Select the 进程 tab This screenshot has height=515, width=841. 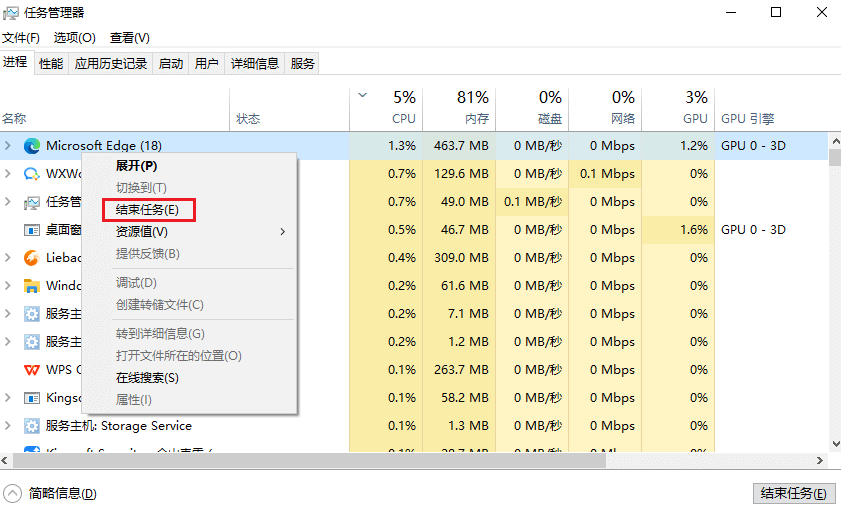point(16,62)
